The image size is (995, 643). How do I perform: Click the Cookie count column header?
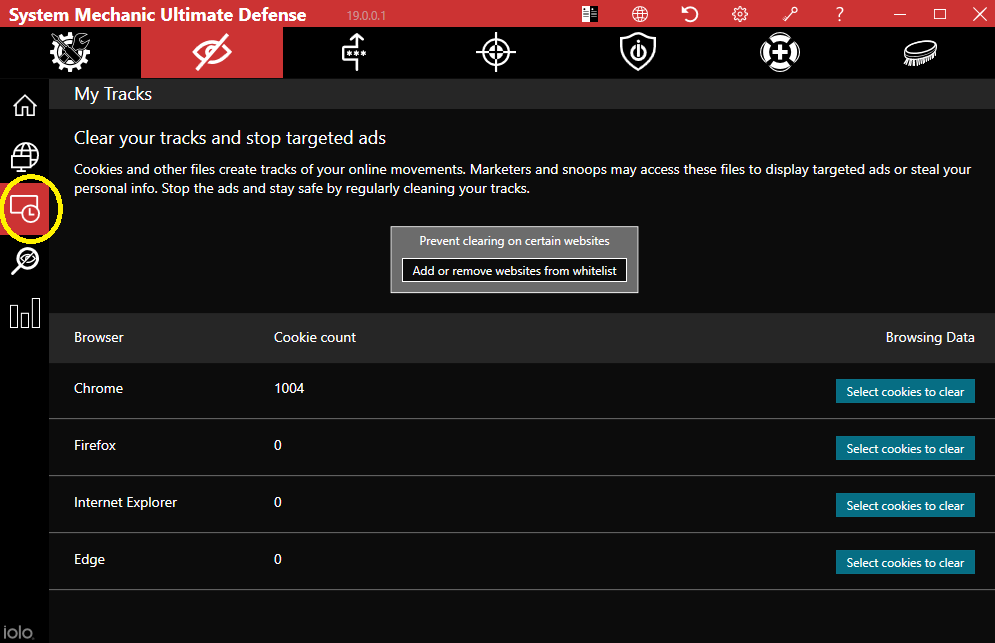[x=315, y=337]
